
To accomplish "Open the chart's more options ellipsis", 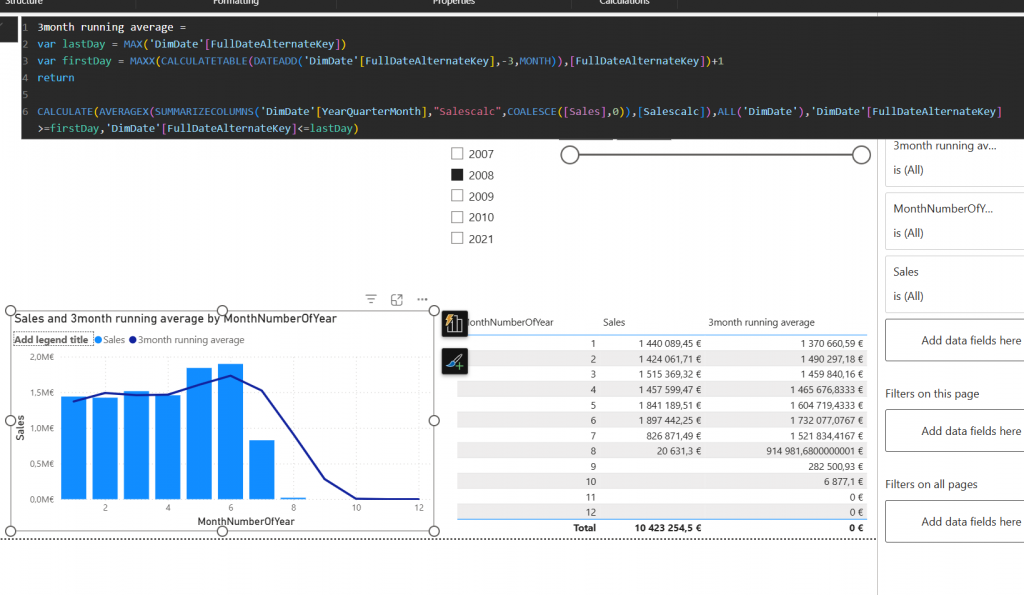I will point(422,299).
